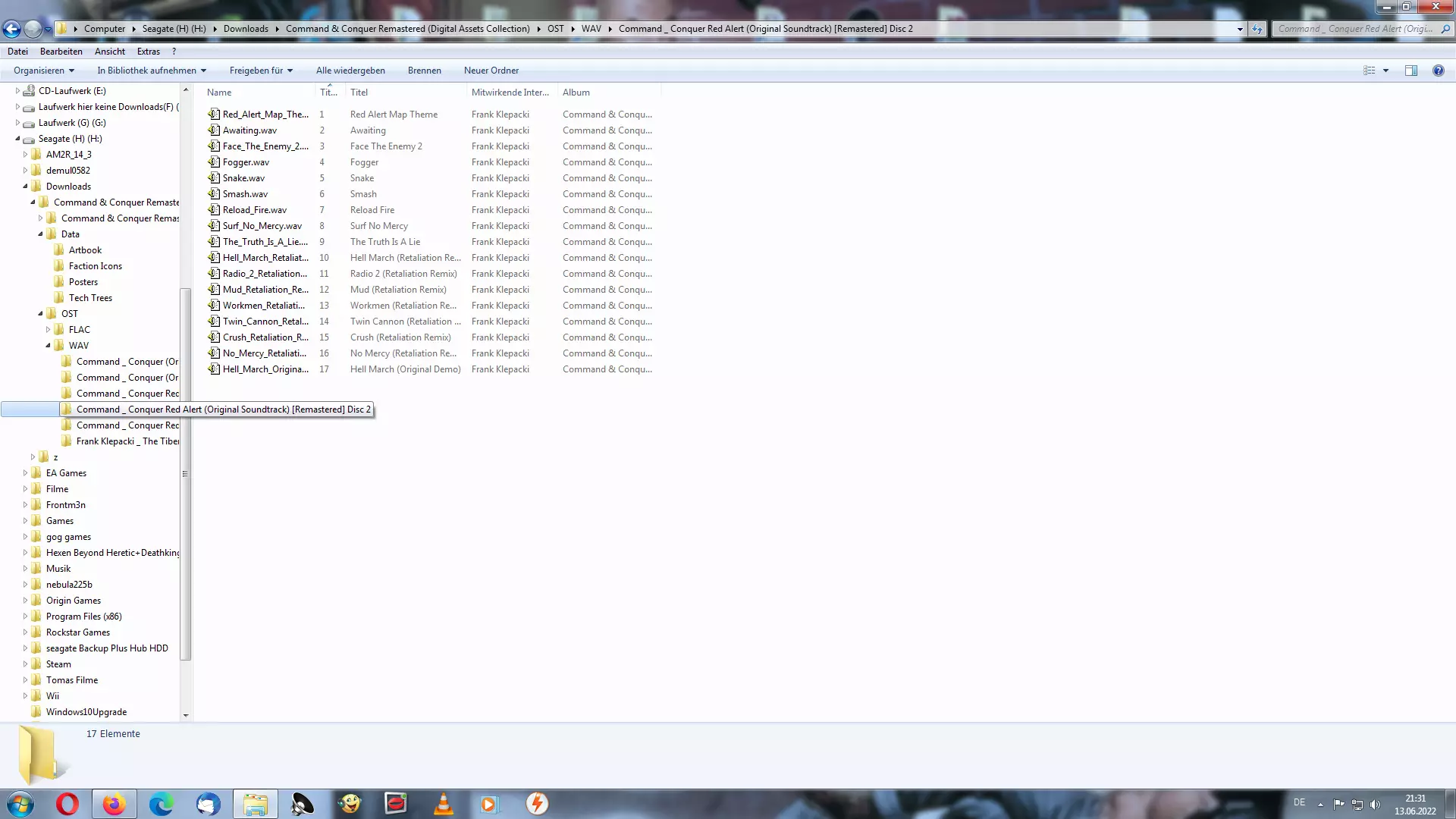The width and height of the screenshot is (1456, 819).
Task: Click the Brennen button
Action: (424, 71)
